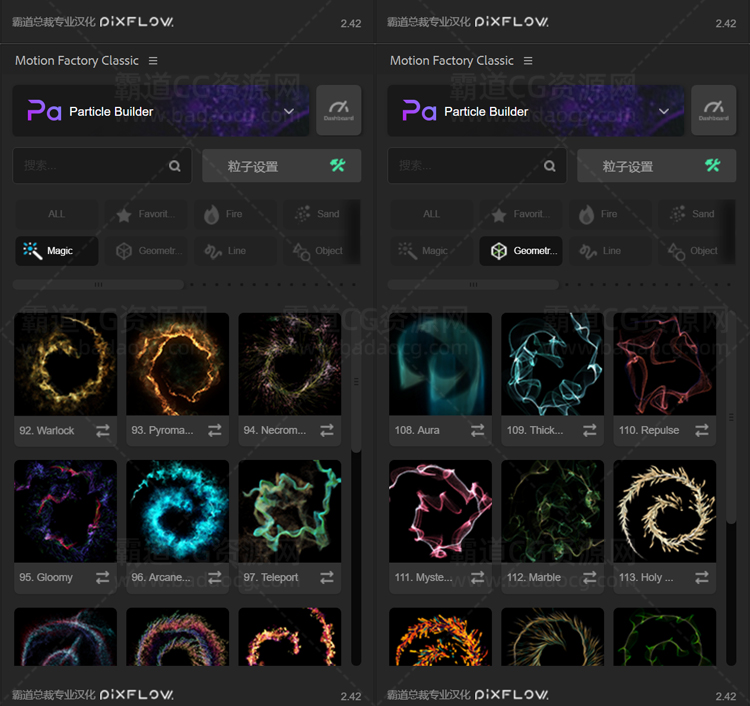Image resolution: width=750 pixels, height=706 pixels.
Task: Open 粒子设置 button in left panel
Action: tap(282, 165)
